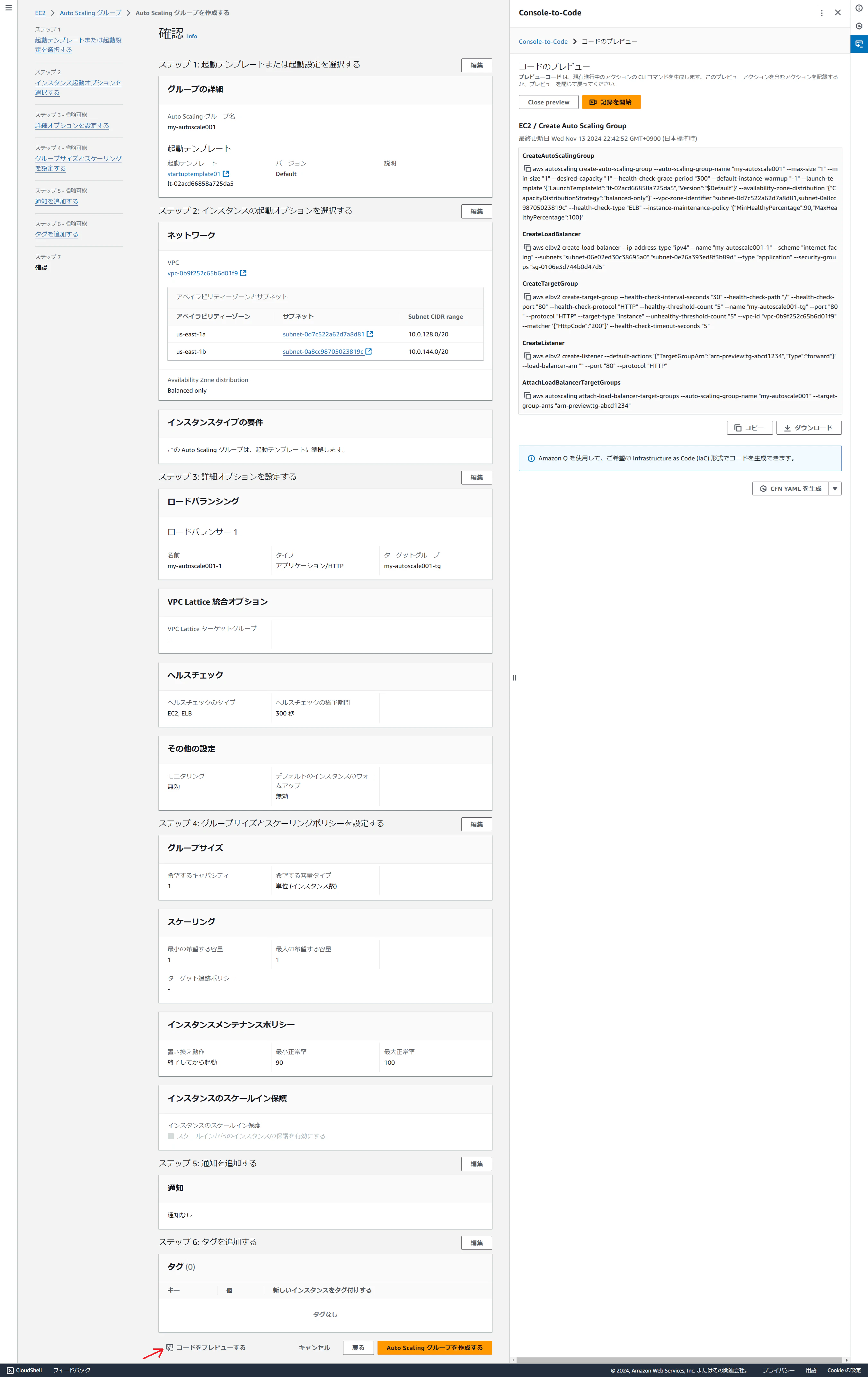Click the panel resize handle icon
Viewport: 868px width, 1377px height.
coord(515,678)
